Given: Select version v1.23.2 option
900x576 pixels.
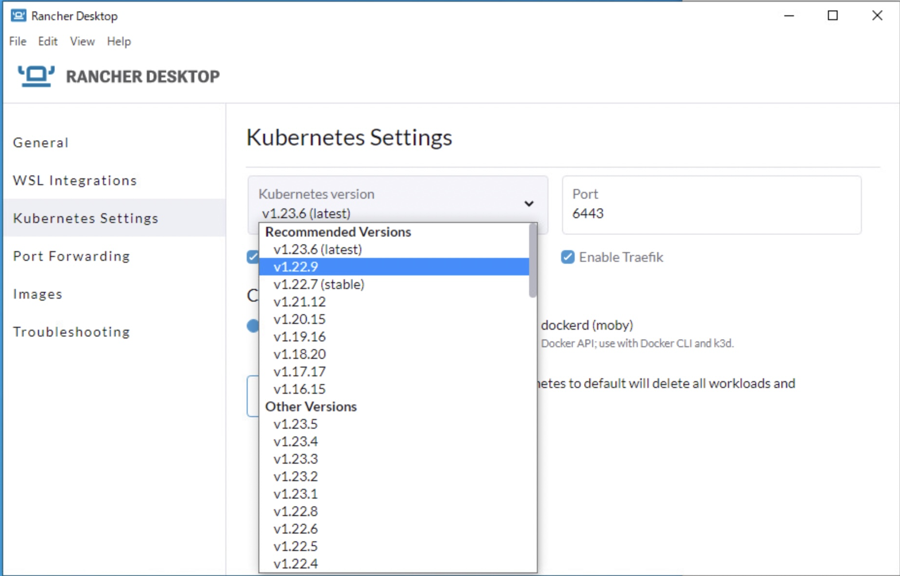Looking at the screenshot, I should [394, 477].
